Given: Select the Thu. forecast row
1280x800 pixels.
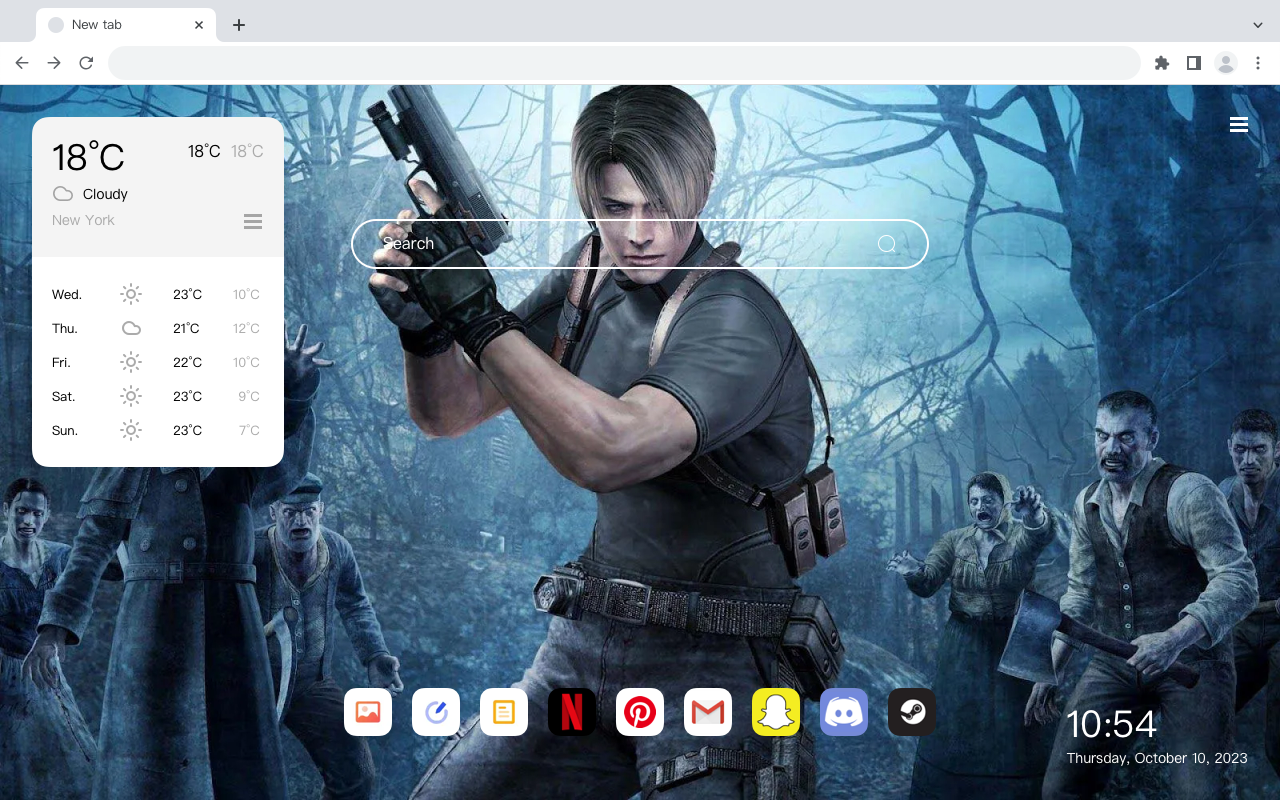Looking at the screenshot, I should [158, 328].
